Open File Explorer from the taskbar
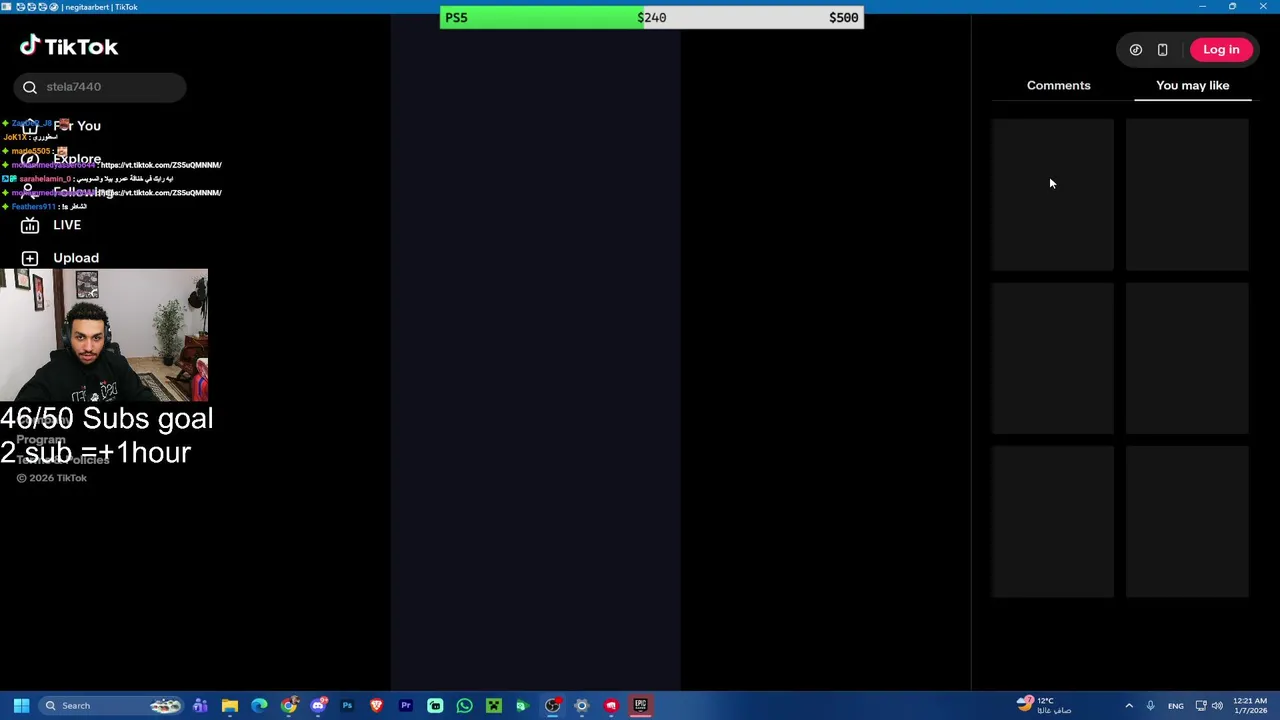1280x720 pixels. [230, 706]
